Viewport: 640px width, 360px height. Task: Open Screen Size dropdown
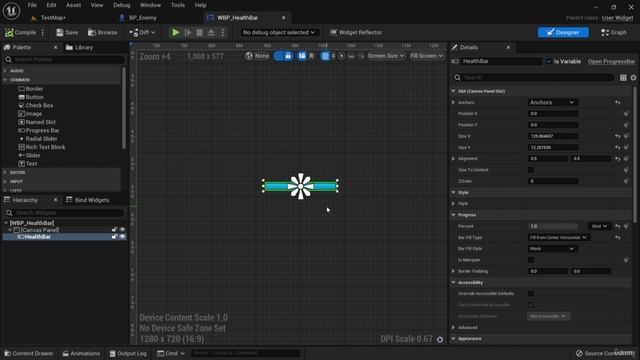(385, 56)
